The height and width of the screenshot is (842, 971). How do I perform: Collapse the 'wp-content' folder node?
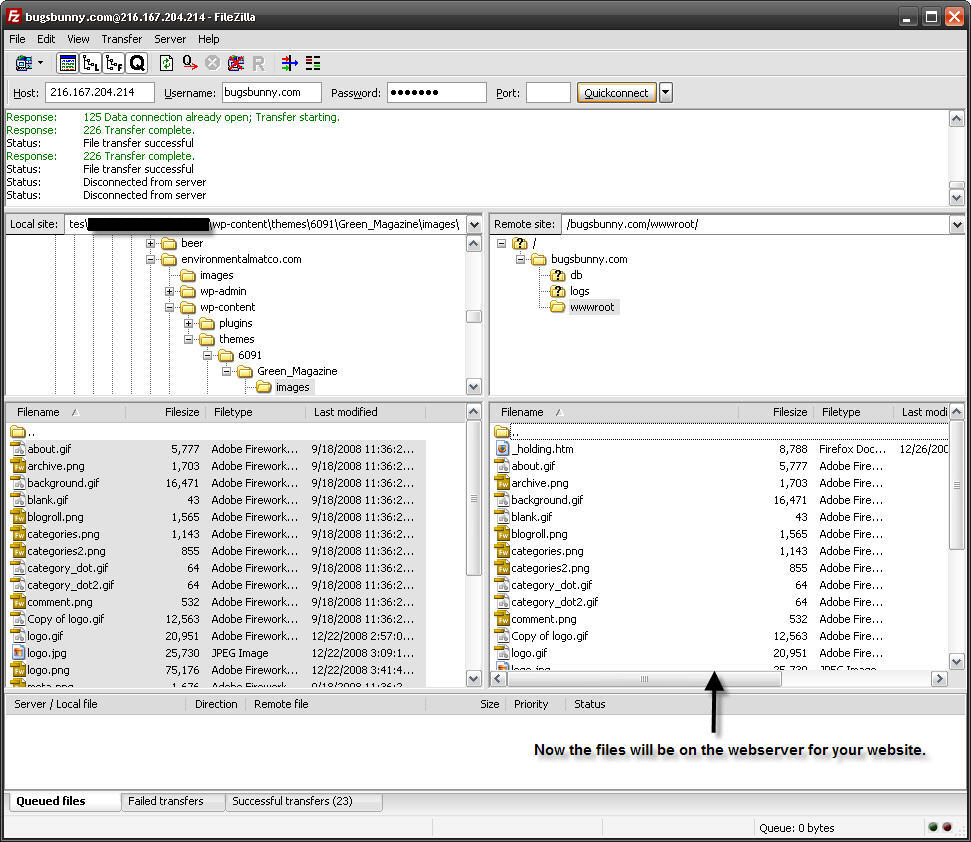[169, 307]
